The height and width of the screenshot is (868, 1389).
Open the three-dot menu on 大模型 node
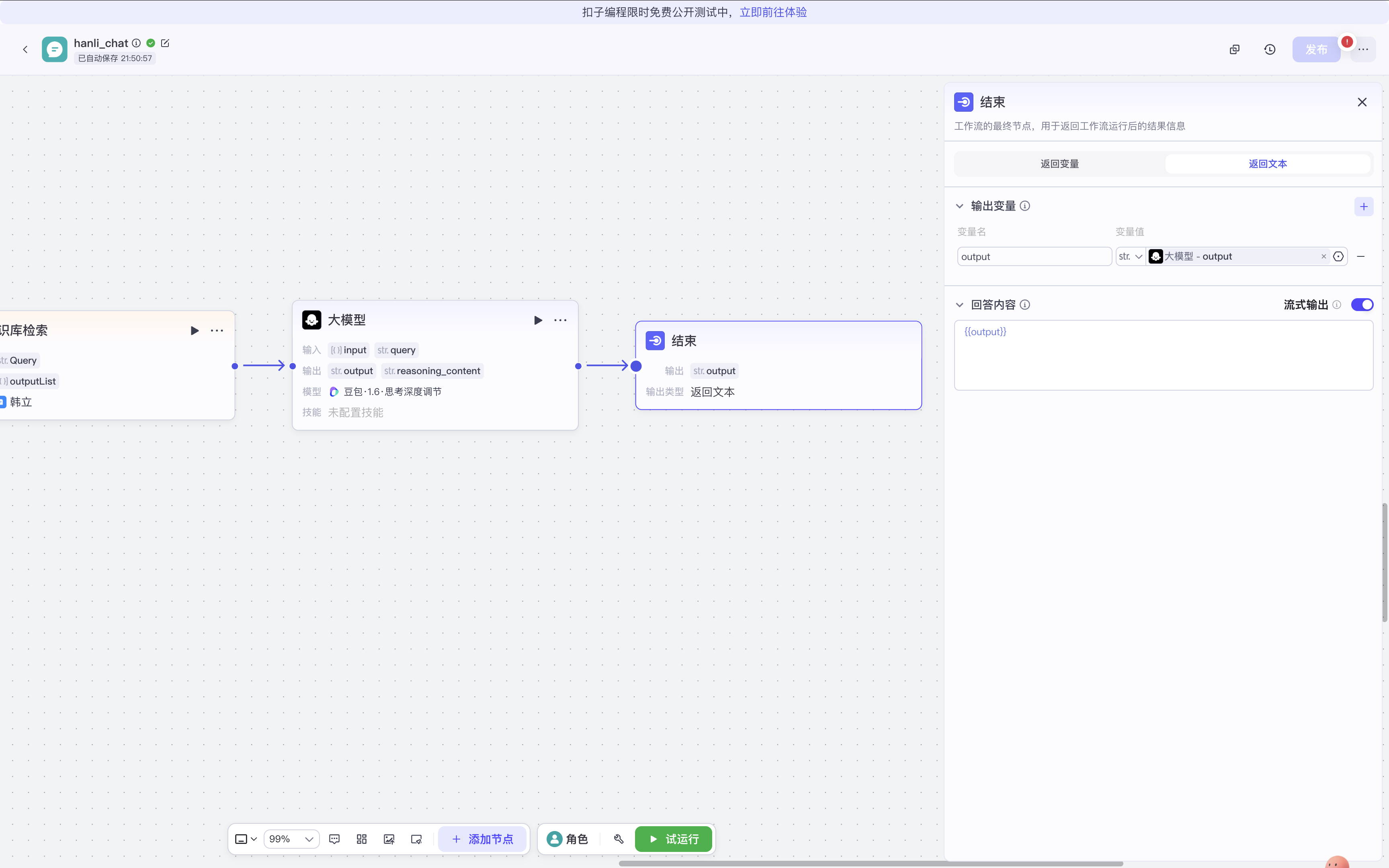(560, 320)
